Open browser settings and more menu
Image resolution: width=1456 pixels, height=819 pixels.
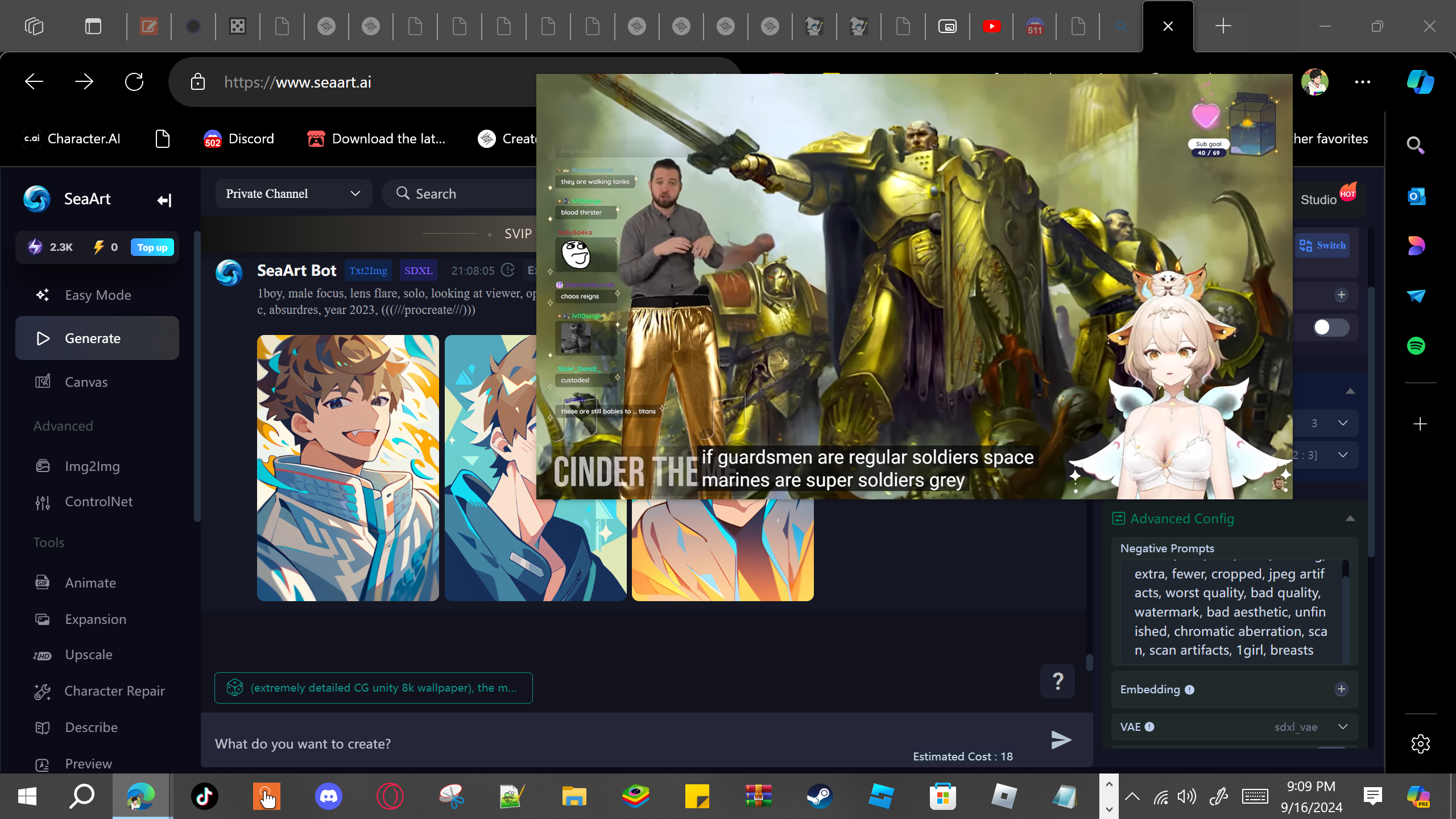1363,82
